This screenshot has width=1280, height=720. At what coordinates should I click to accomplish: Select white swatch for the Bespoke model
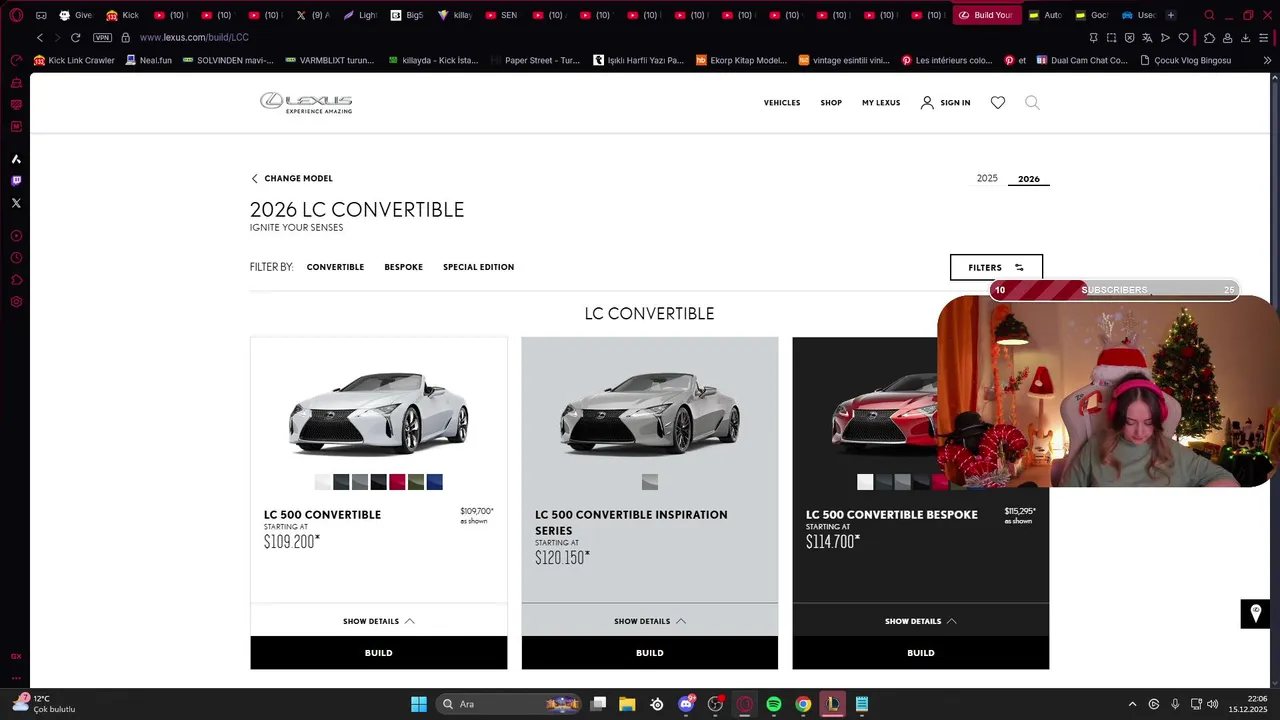865,482
